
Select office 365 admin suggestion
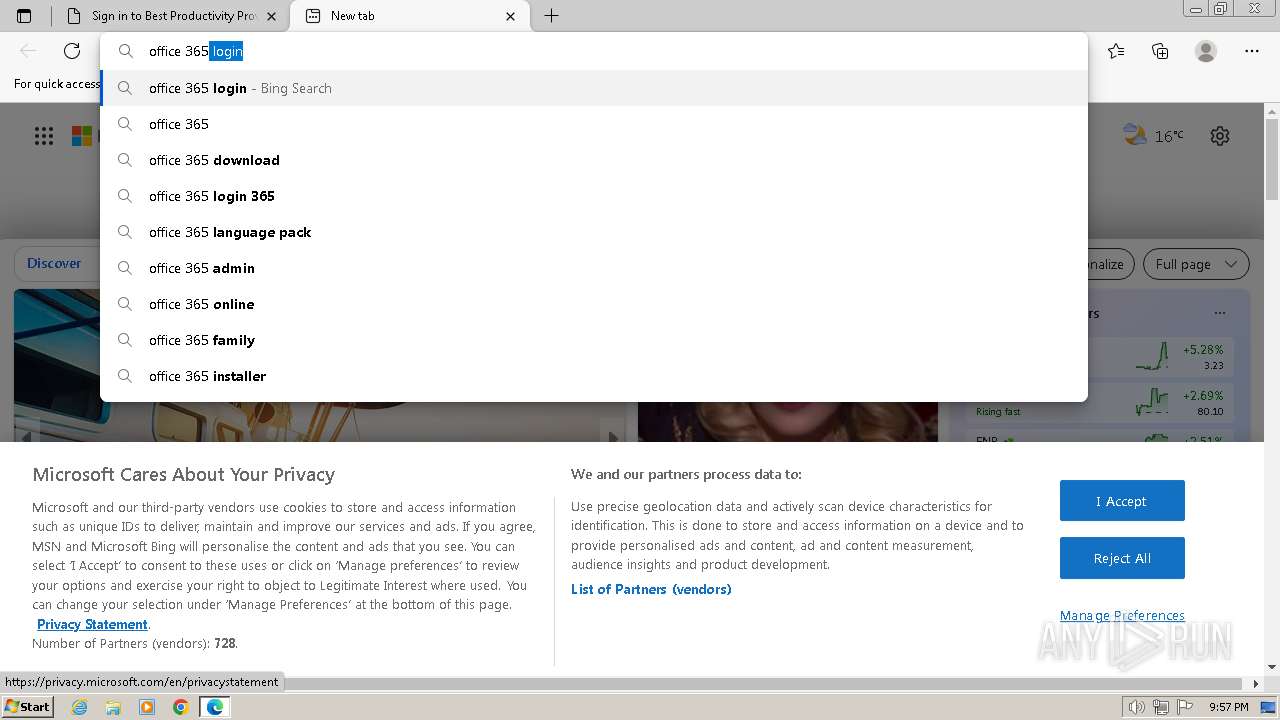point(593,268)
